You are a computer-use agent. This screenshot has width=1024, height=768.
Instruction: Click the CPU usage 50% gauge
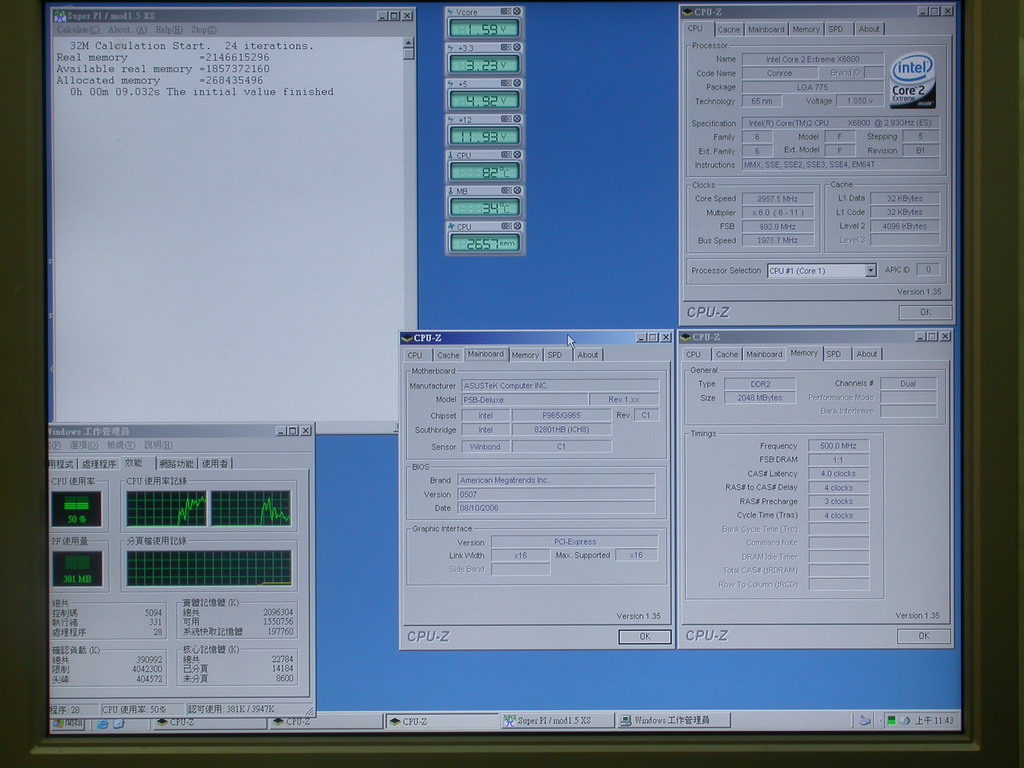tap(76, 509)
